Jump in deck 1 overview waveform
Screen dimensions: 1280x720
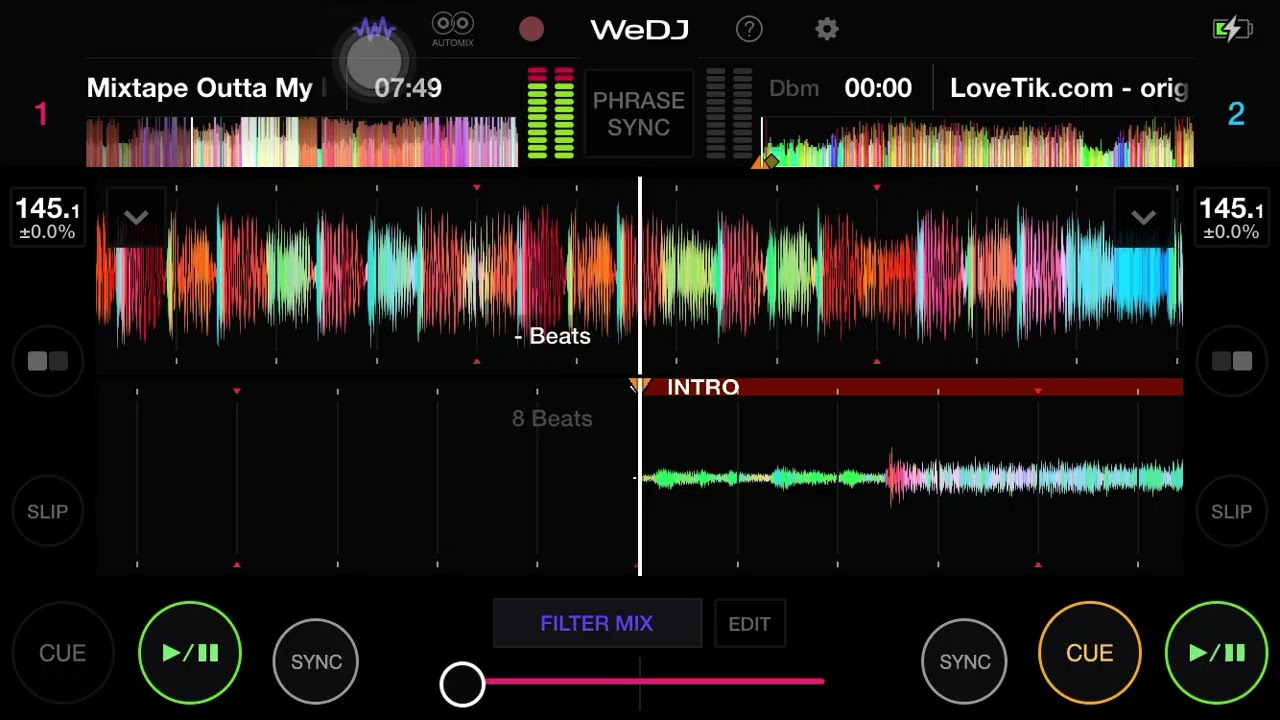(x=301, y=141)
